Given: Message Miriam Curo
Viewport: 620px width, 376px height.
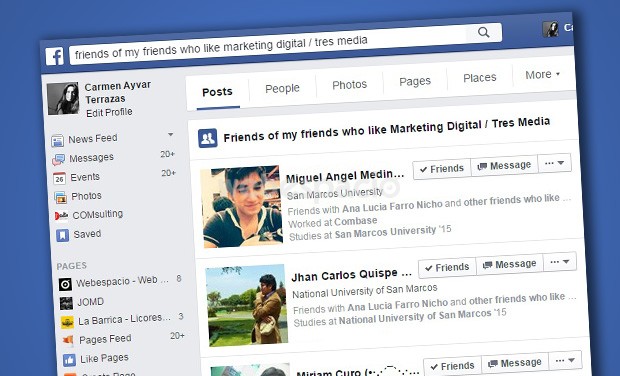Looking at the screenshot, I should pyautogui.click(x=515, y=363).
